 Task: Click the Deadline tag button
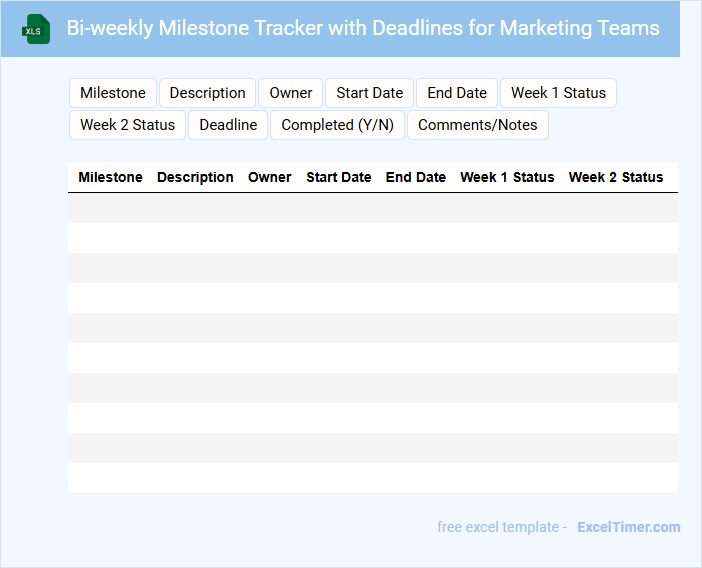(x=228, y=125)
